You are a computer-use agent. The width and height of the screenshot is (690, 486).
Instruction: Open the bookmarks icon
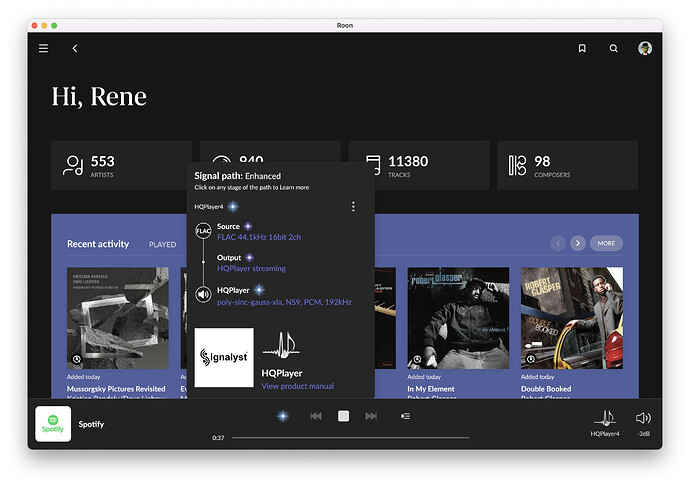point(582,48)
